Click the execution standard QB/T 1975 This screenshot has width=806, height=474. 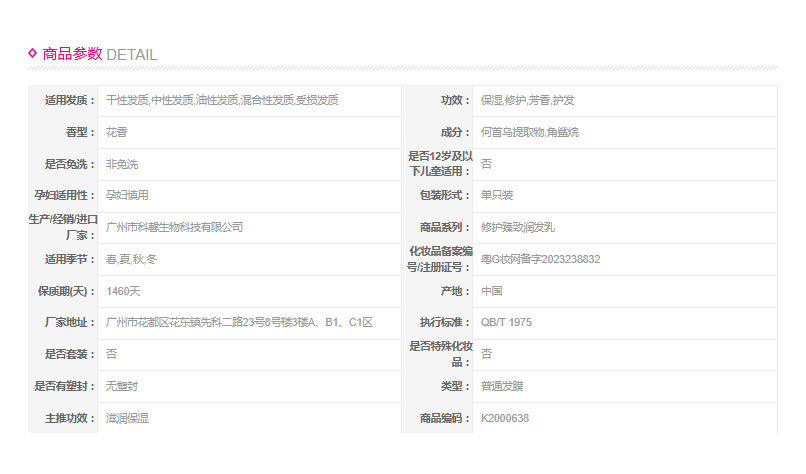[506, 322]
